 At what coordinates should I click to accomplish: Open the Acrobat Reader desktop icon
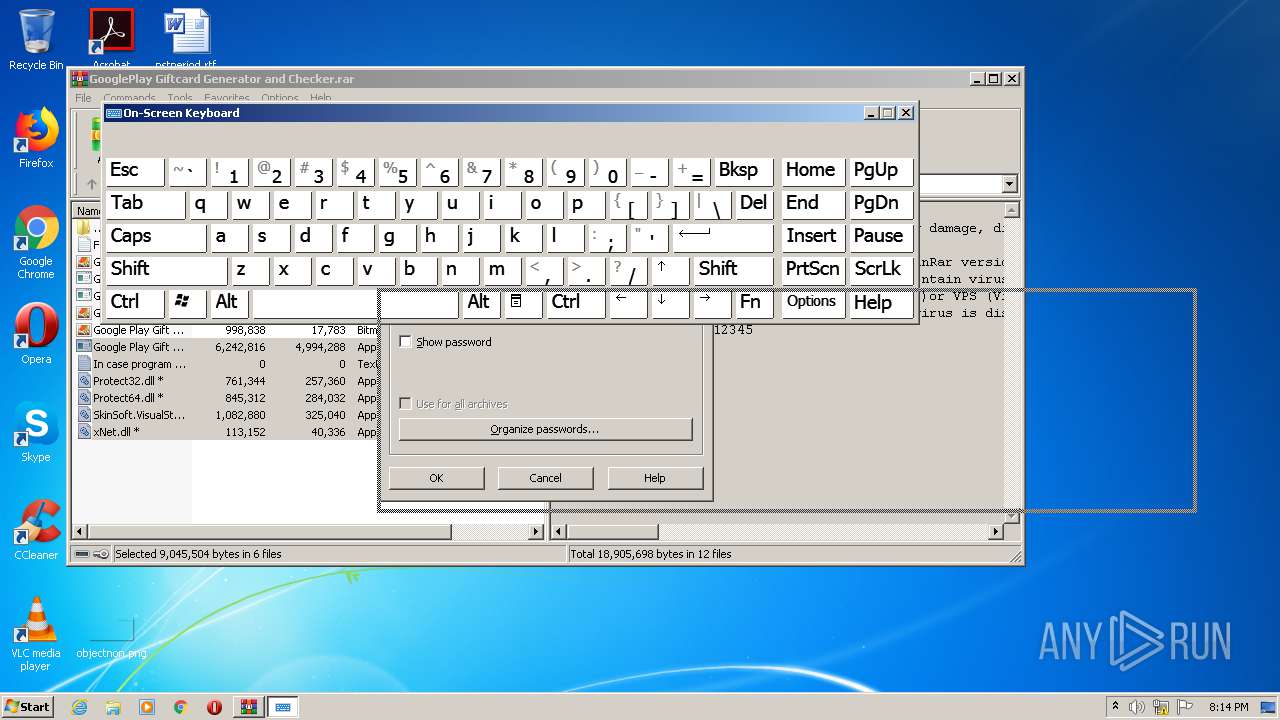[111, 37]
